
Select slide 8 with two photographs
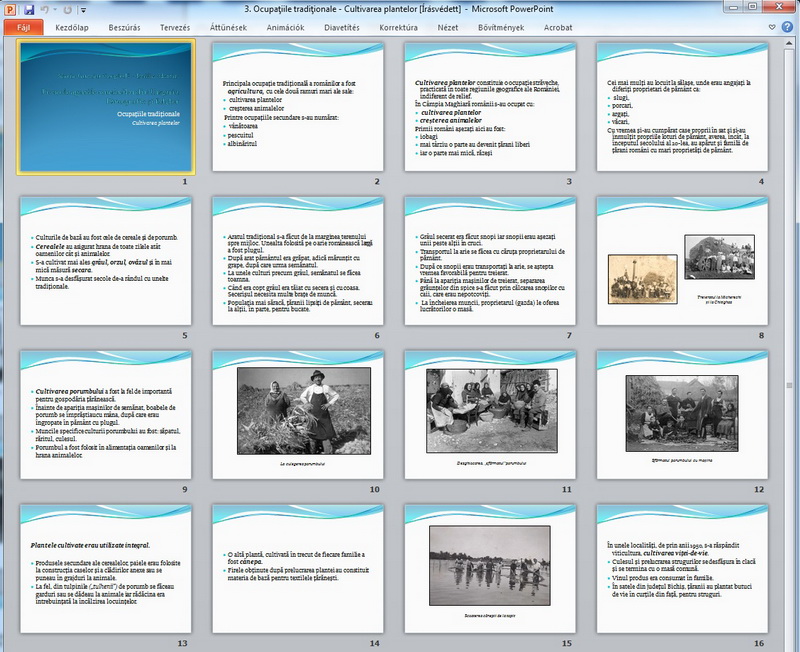point(683,260)
